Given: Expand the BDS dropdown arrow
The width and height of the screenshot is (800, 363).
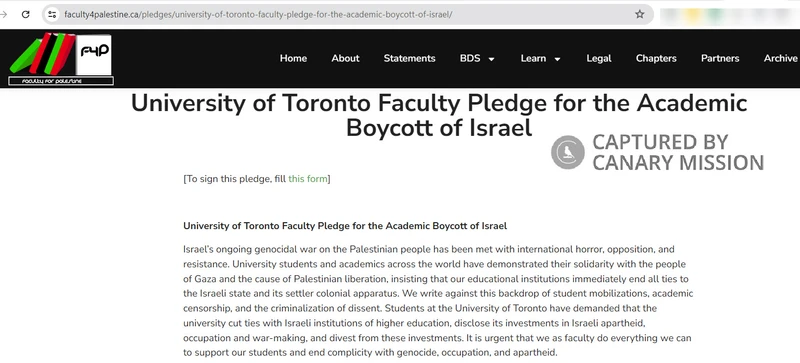Looking at the screenshot, I should click(x=491, y=59).
